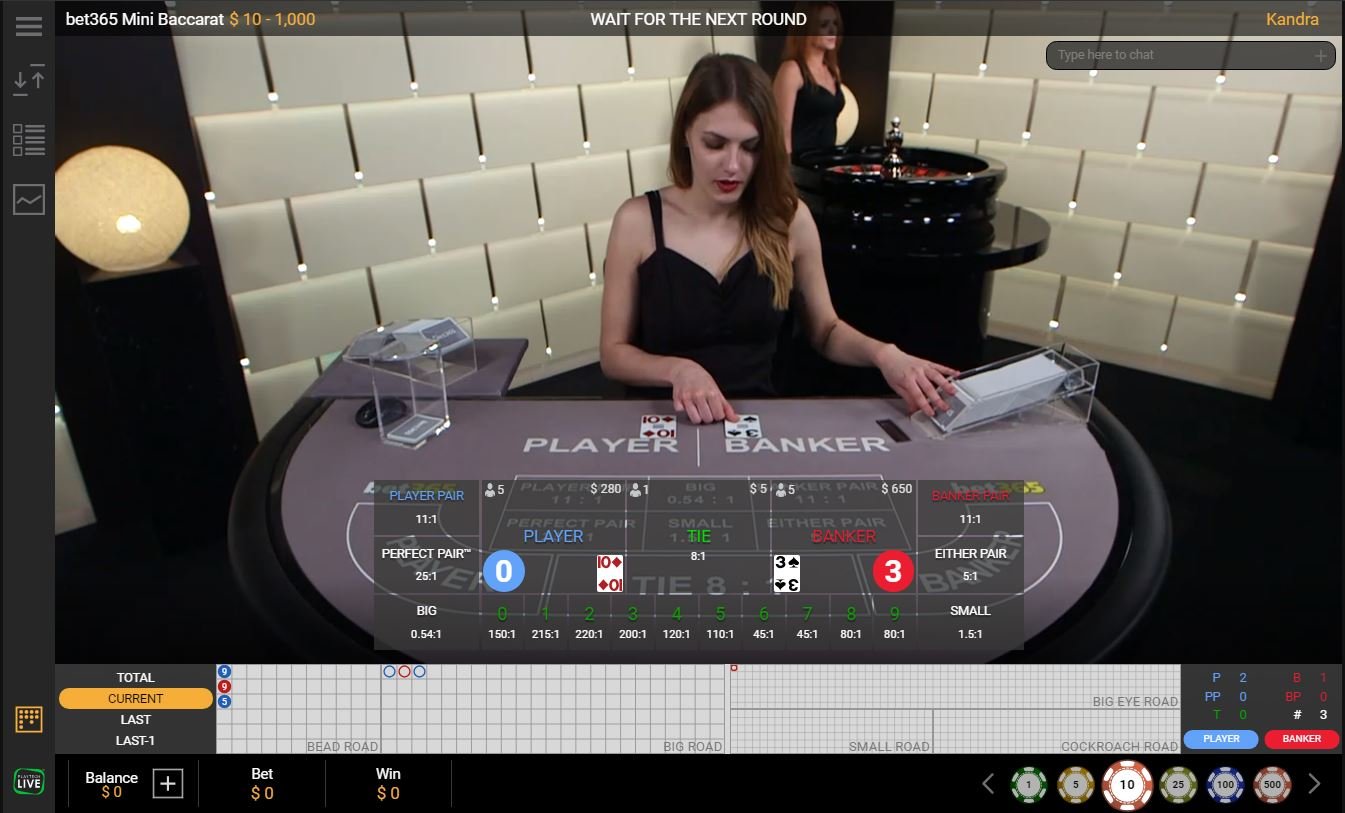Bet on total 3 paying 200:1
The image size is (1345, 813).
[x=633, y=622]
